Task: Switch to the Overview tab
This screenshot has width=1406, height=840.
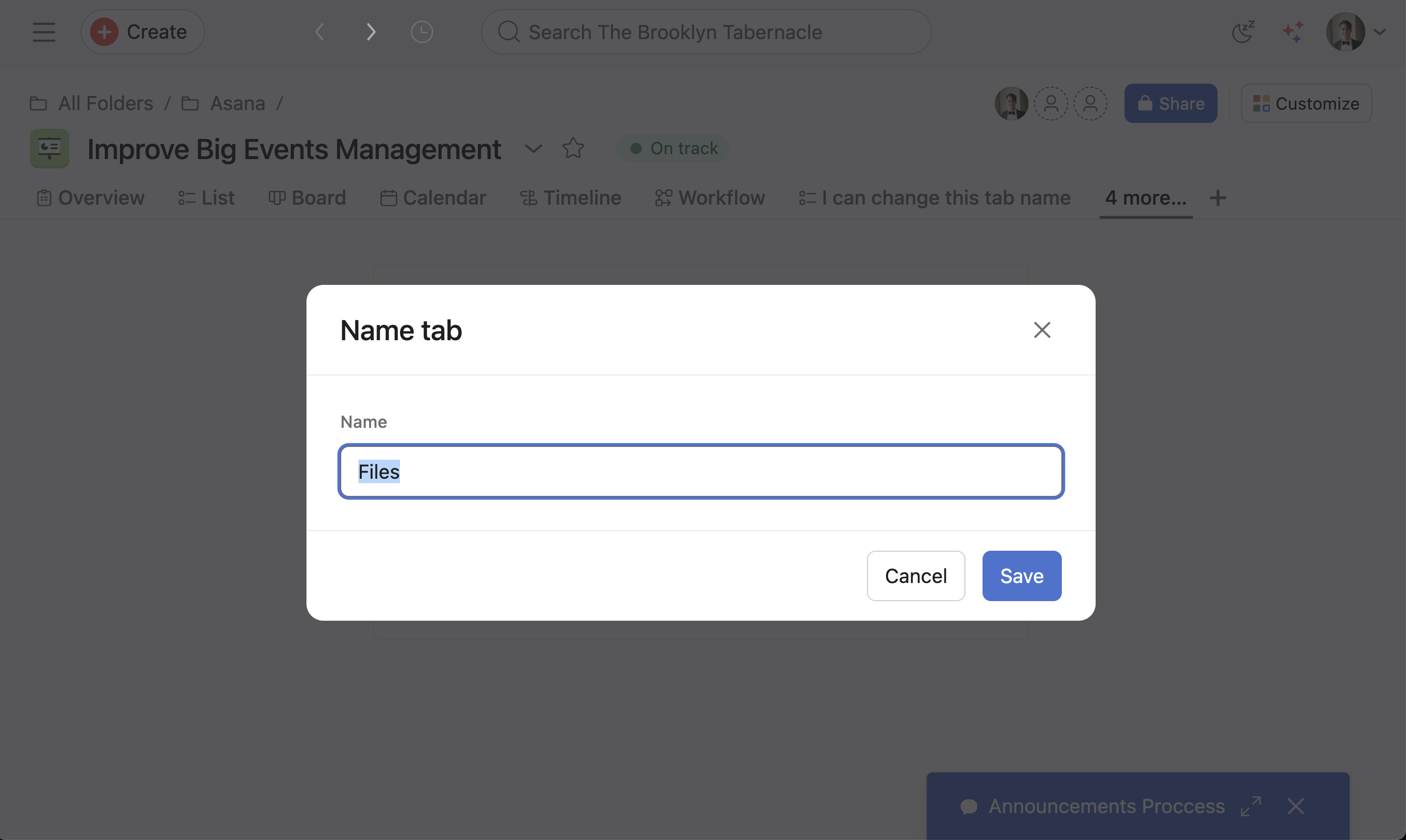Action: 91,198
